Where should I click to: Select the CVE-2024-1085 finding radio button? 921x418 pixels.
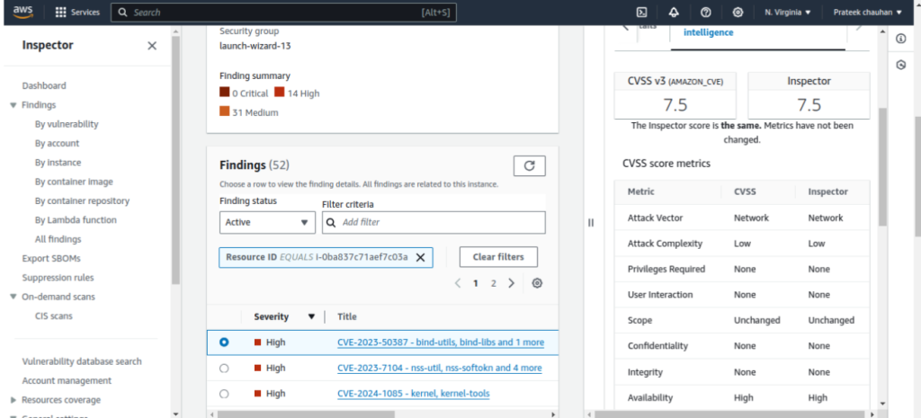pos(224,394)
